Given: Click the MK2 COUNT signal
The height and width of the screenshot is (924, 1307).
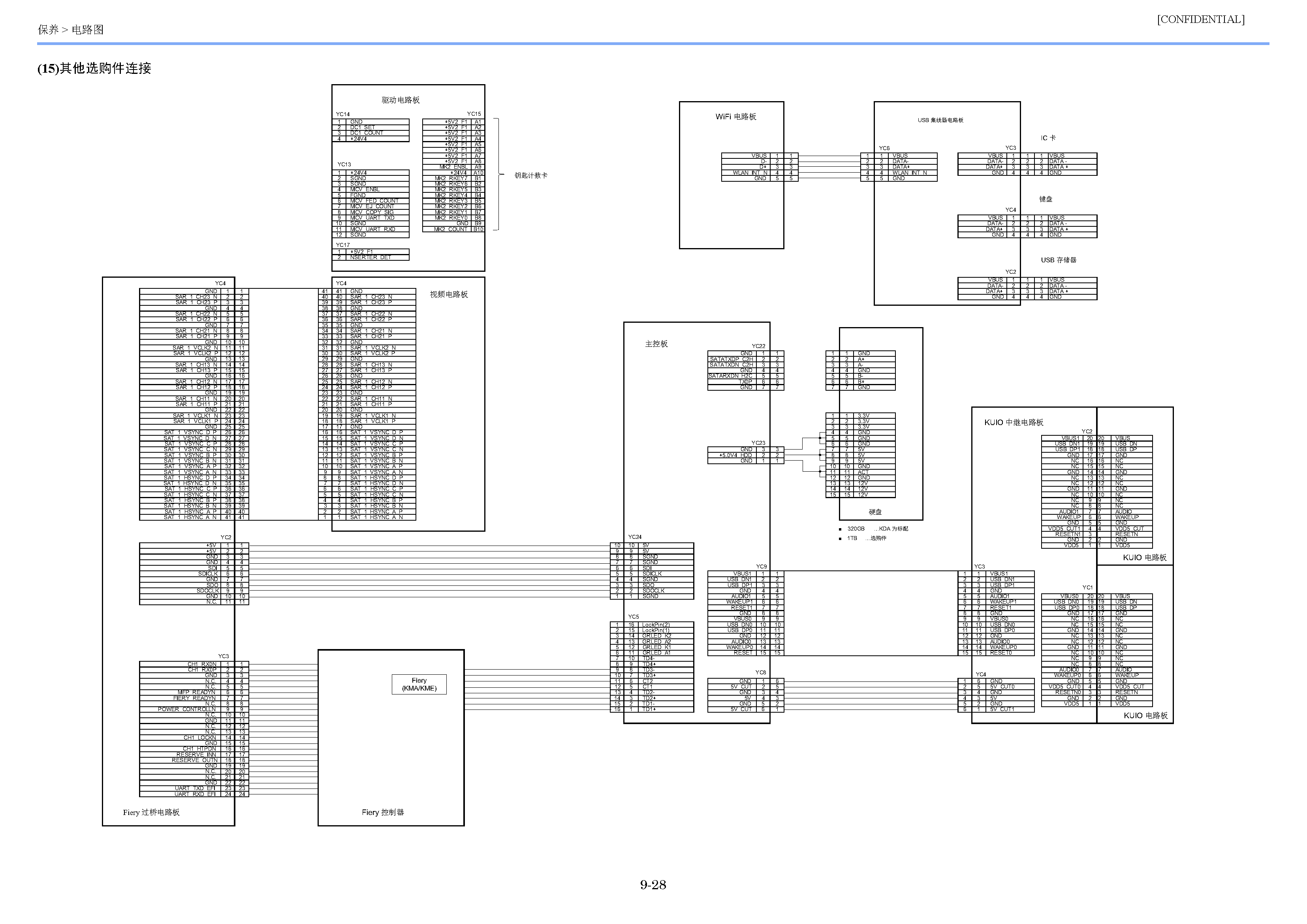Looking at the screenshot, I should click(x=451, y=230).
